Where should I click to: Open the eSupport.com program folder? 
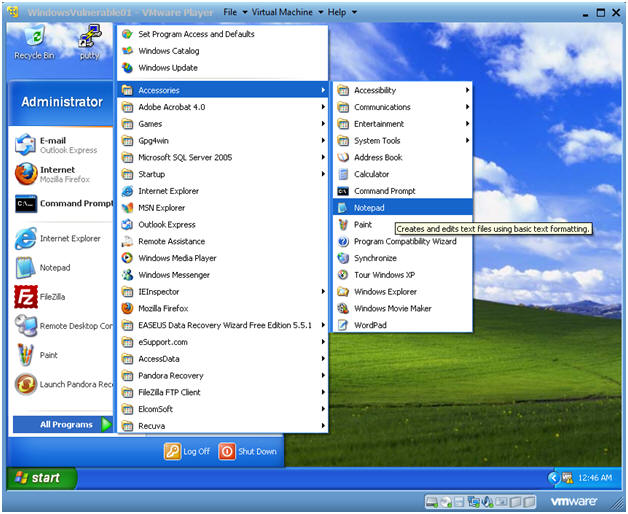(x=223, y=342)
